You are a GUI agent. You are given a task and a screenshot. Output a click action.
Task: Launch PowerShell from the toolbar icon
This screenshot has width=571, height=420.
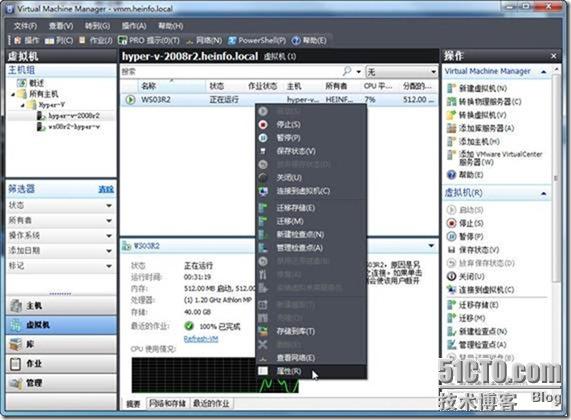[232, 40]
